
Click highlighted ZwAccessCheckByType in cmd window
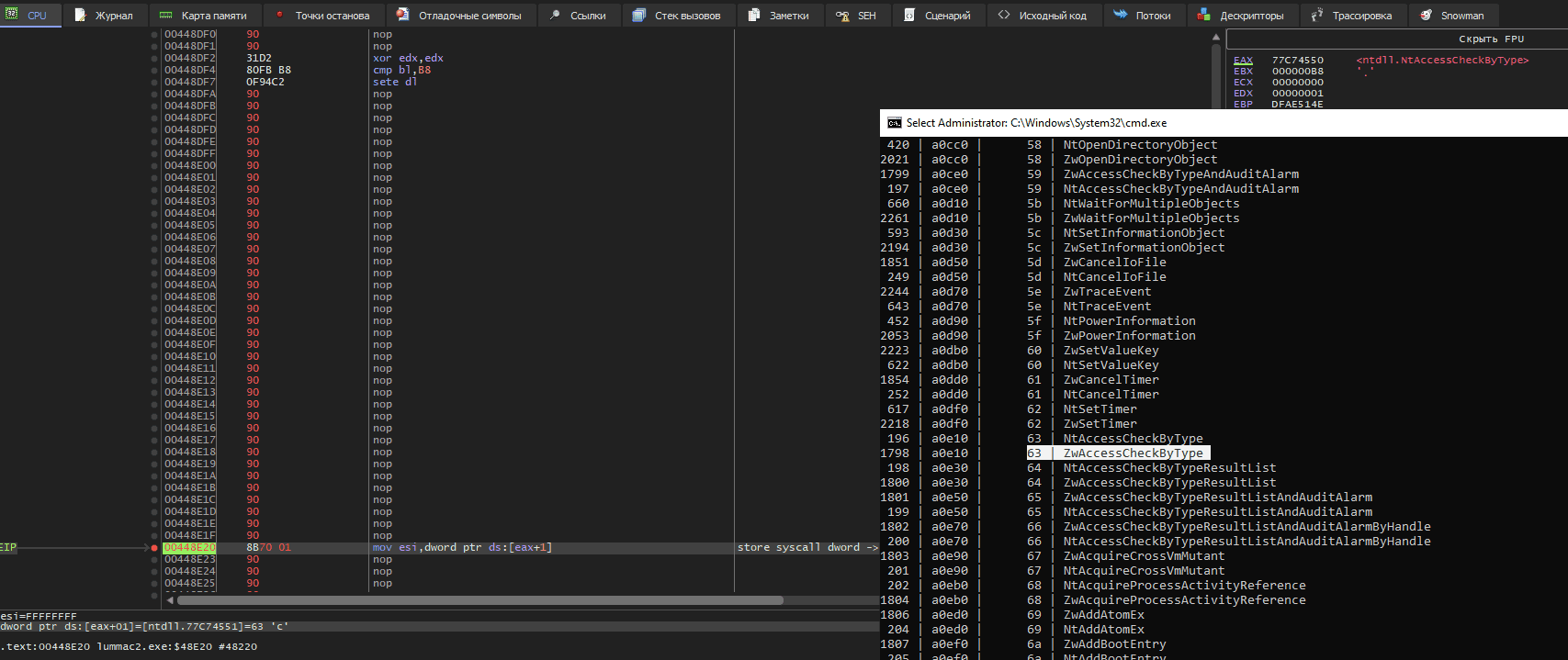[1133, 453]
